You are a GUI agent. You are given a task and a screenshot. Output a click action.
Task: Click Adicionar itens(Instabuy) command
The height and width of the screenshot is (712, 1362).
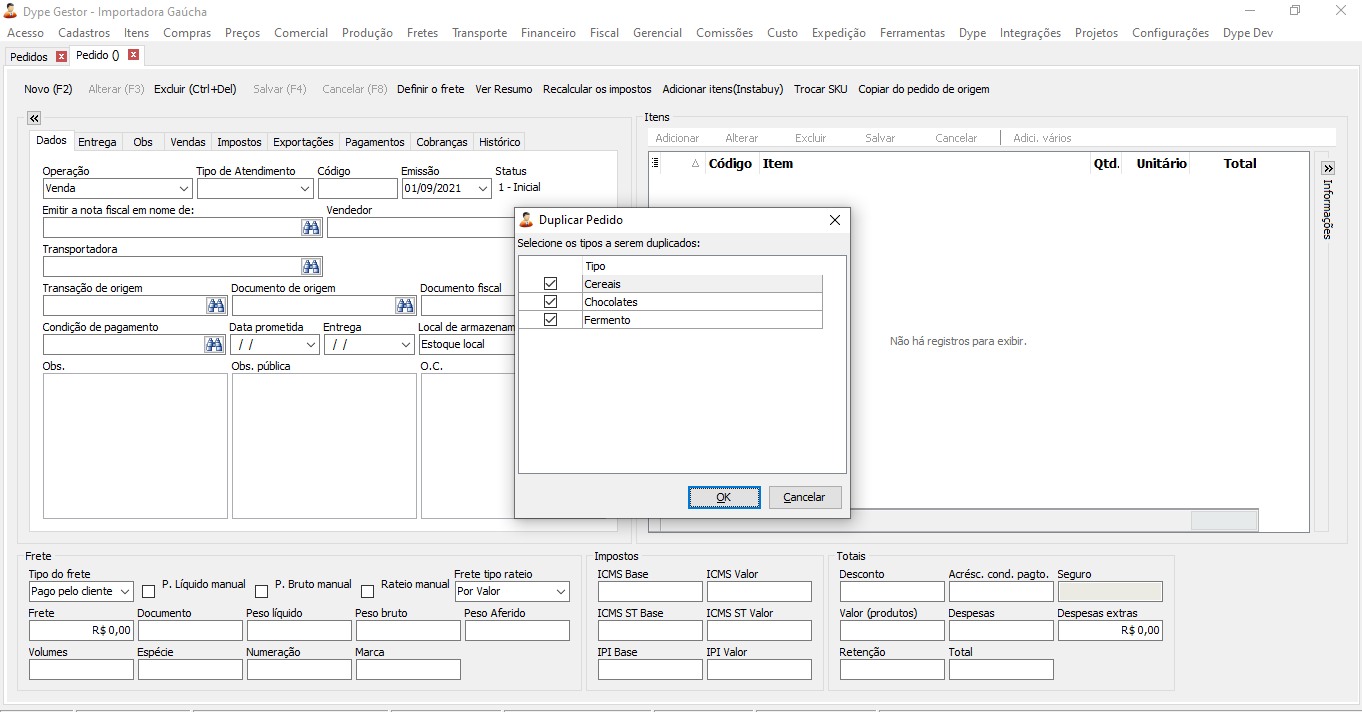(x=723, y=89)
